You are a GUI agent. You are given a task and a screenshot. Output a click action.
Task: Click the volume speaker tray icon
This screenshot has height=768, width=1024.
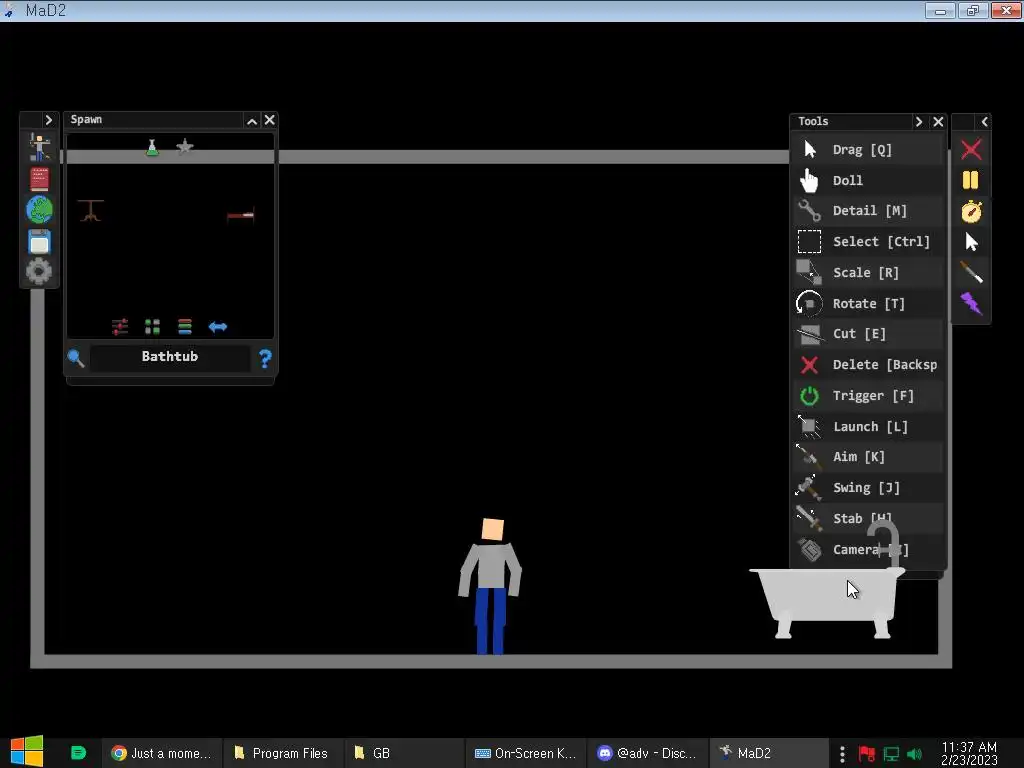point(915,754)
